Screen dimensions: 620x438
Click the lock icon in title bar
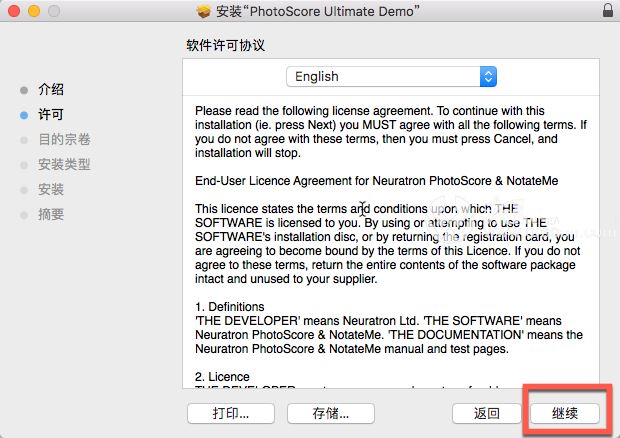point(608,10)
